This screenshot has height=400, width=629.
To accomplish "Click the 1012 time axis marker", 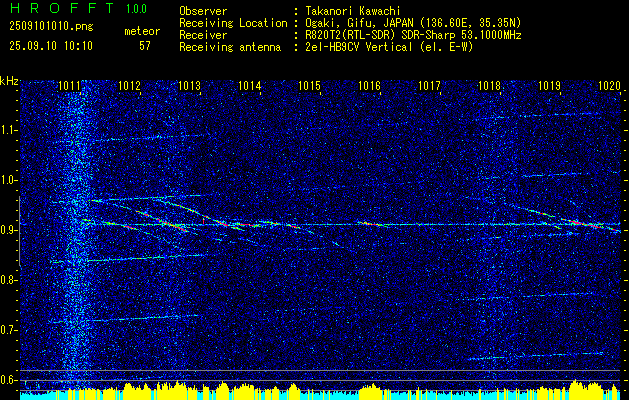I will [x=129, y=86].
